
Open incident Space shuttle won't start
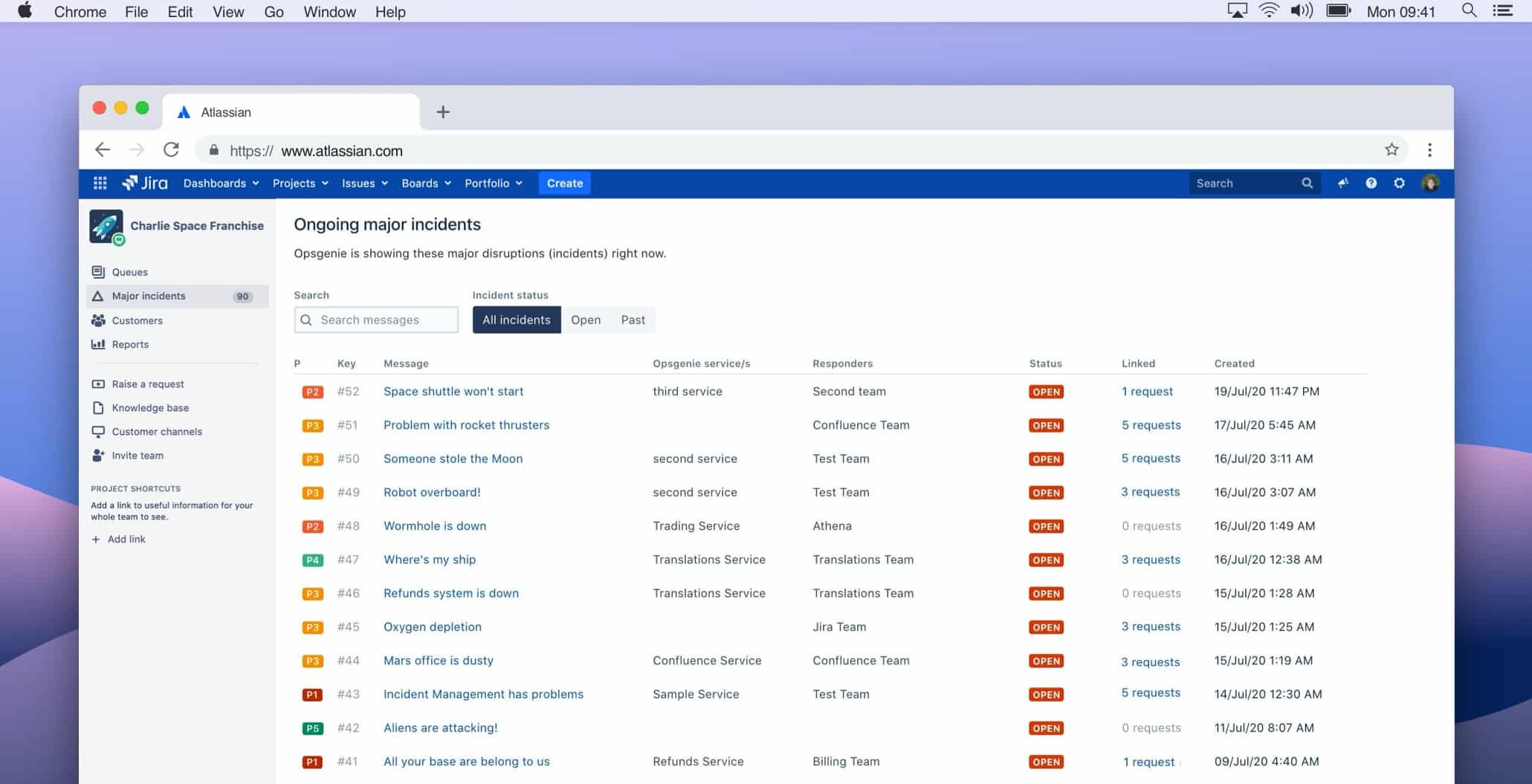[453, 392]
